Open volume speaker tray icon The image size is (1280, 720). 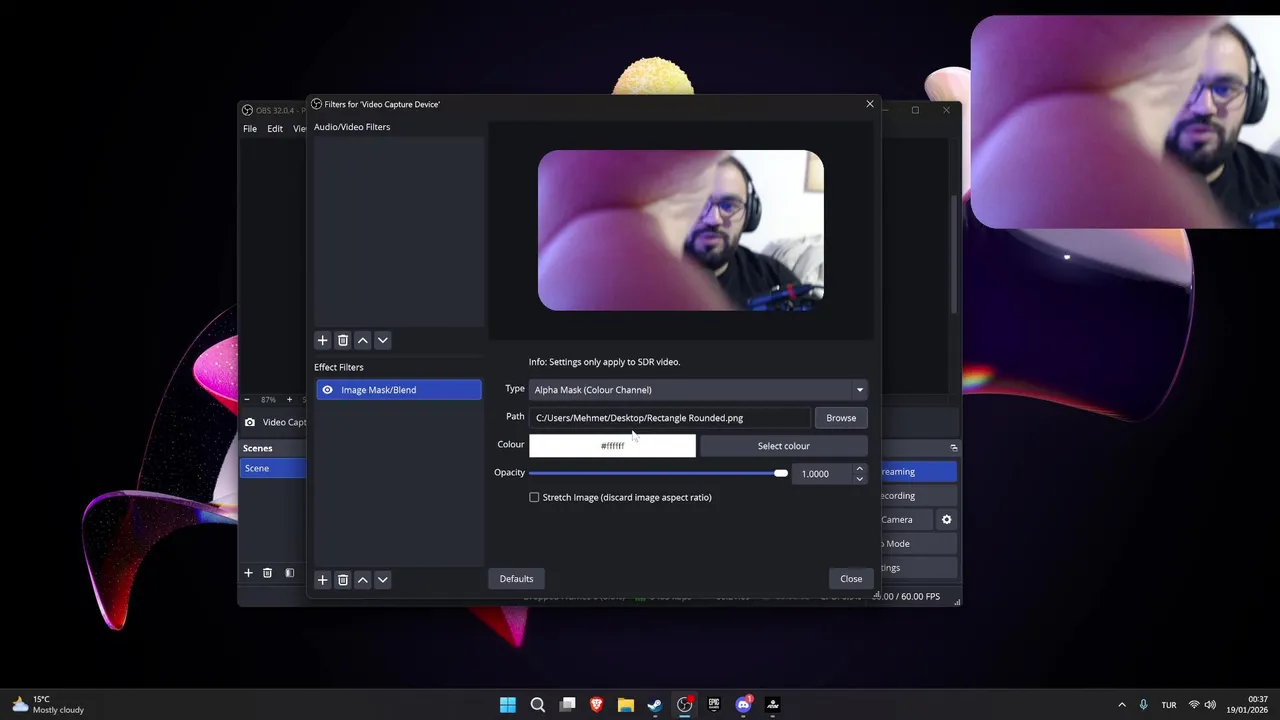tap(1211, 705)
